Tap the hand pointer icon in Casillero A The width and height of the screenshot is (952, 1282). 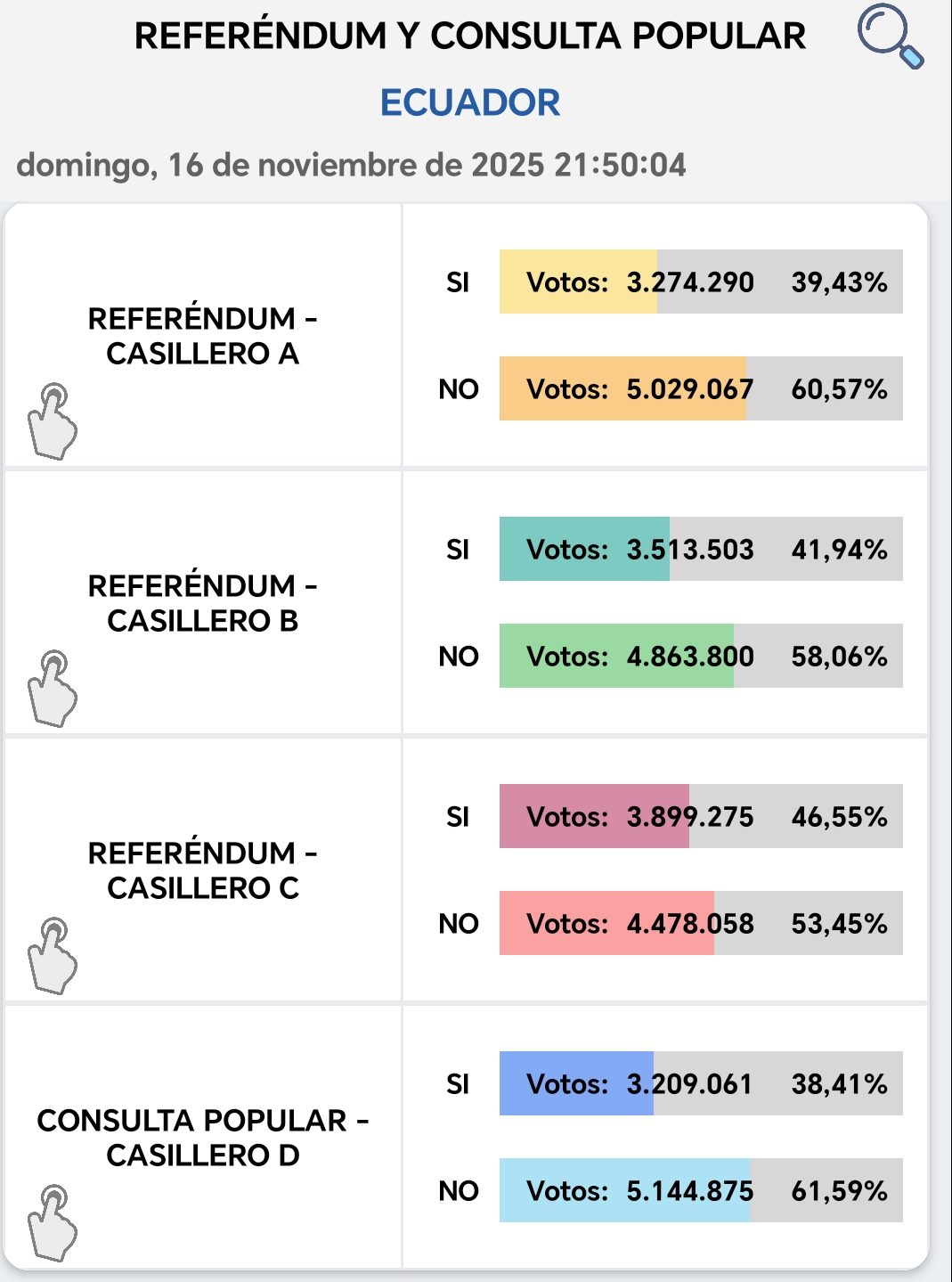coord(52,421)
